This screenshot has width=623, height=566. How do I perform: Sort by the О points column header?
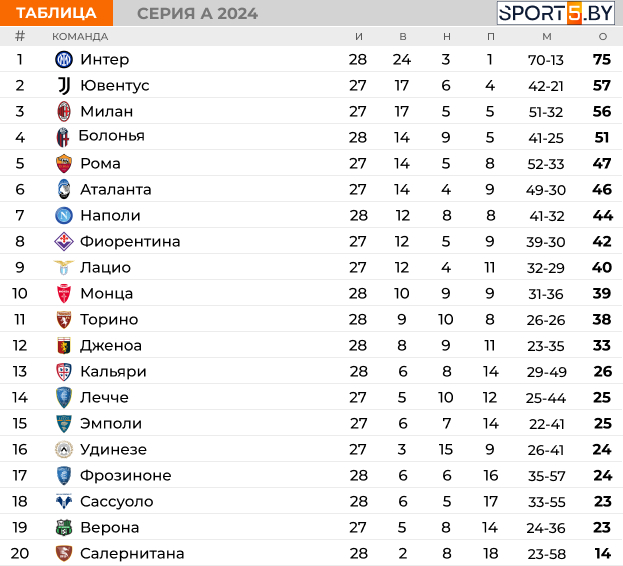click(603, 37)
